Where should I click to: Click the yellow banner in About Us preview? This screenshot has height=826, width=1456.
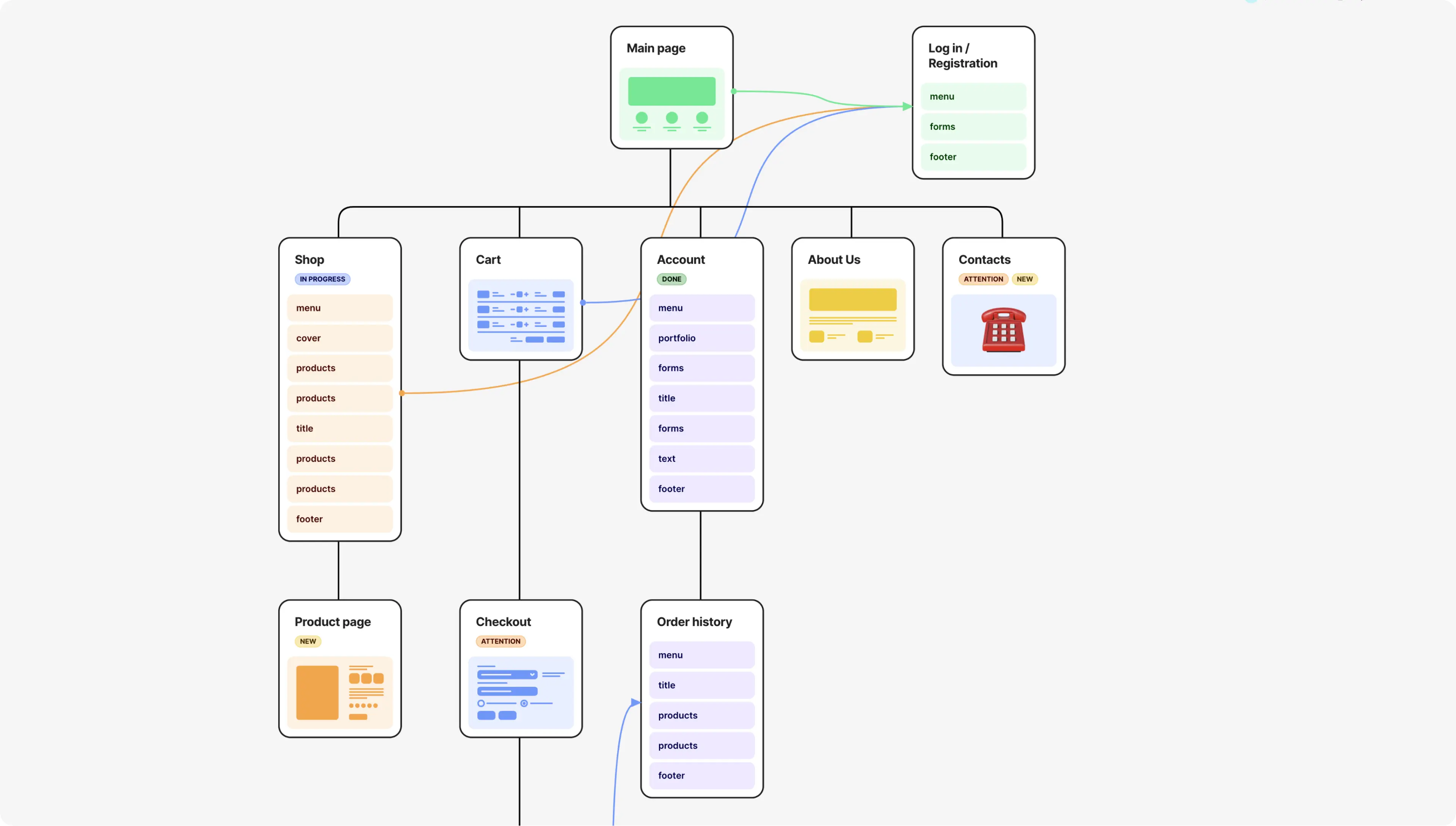[x=852, y=299]
